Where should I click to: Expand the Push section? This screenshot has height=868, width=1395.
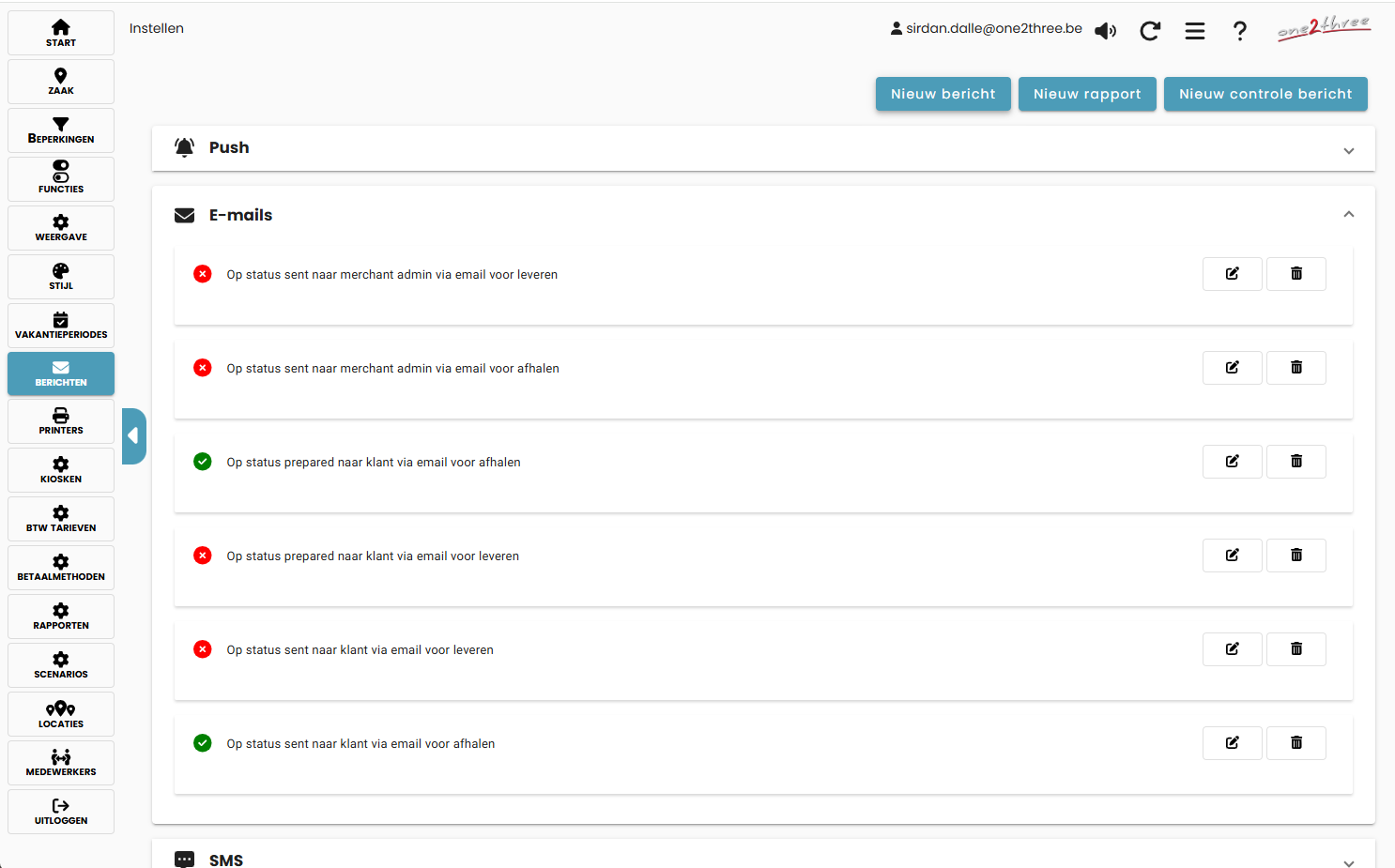tap(1348, 150)
